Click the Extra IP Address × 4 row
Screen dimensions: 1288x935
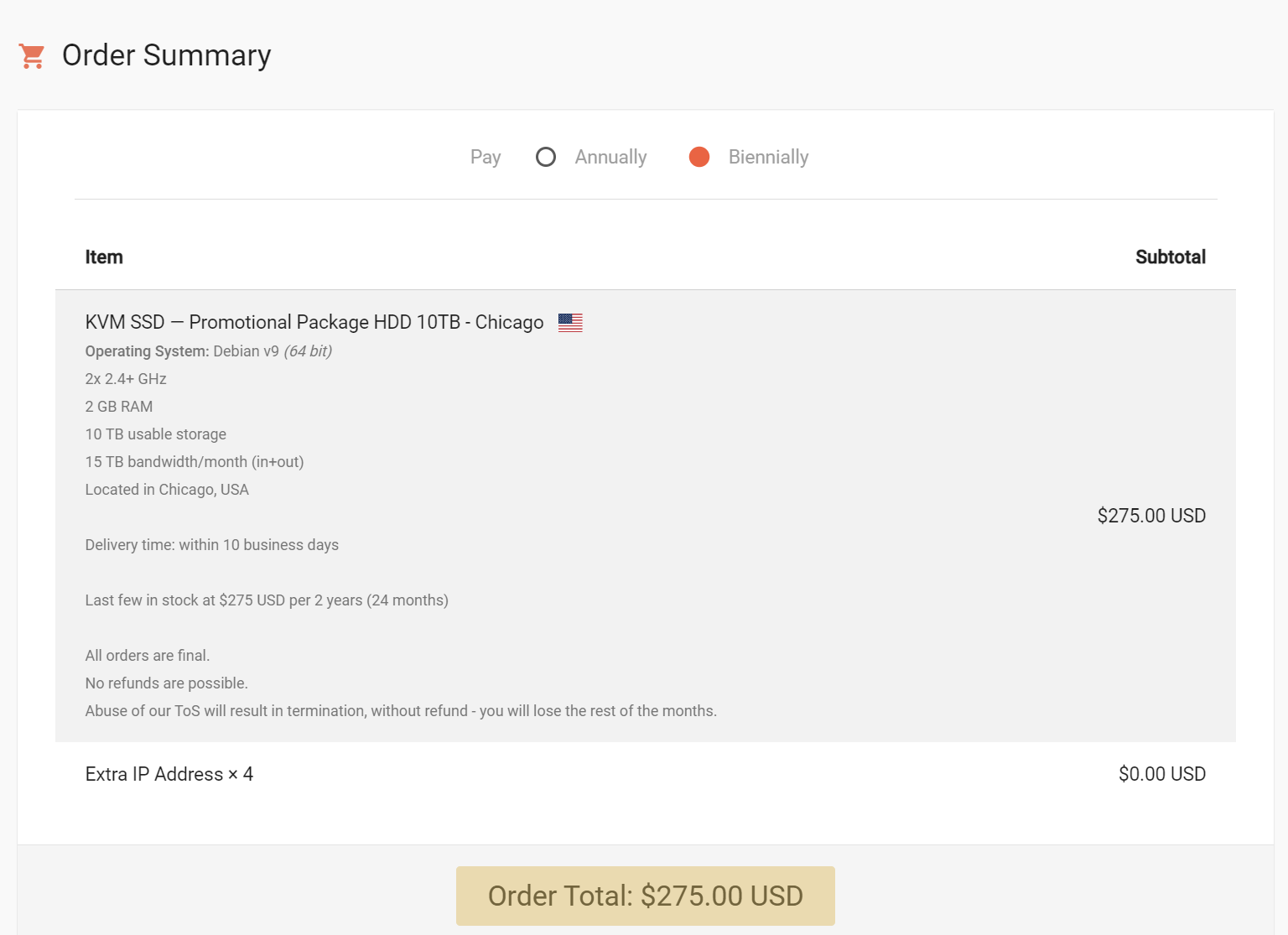[169, 774]
